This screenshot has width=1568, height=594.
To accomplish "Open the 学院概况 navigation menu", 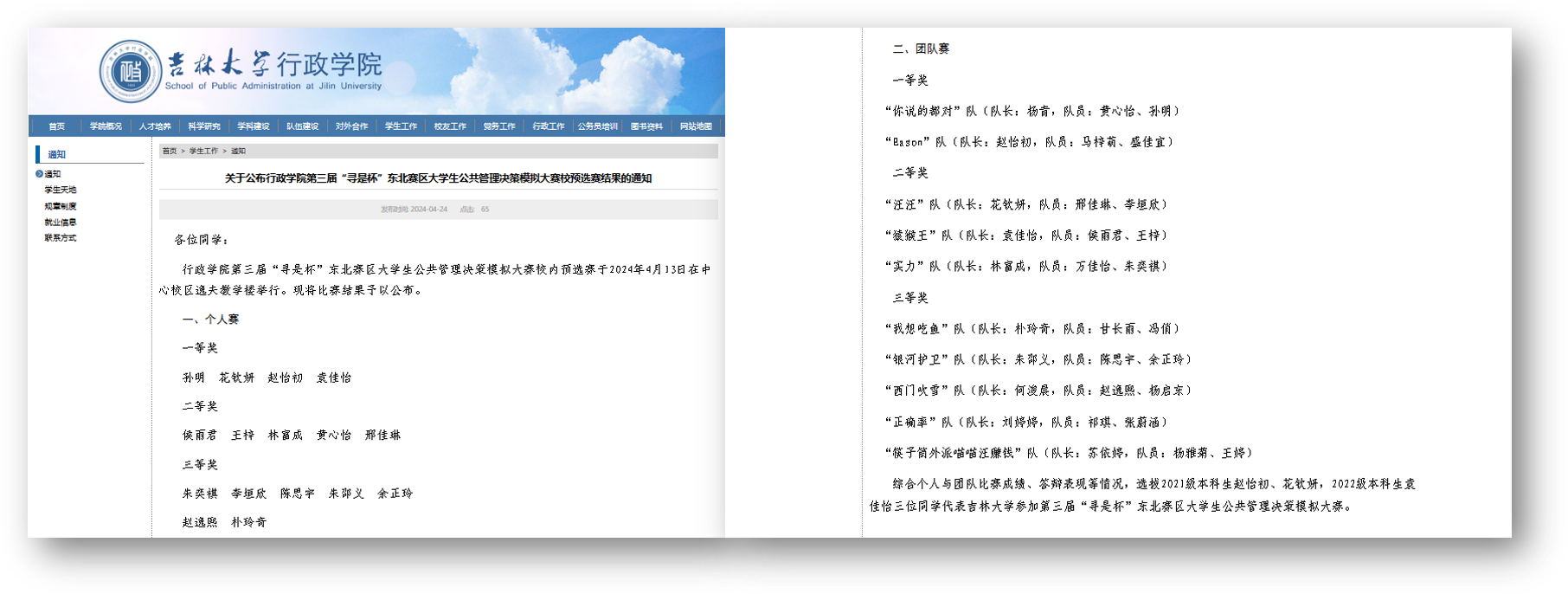I will coord(106,126).
